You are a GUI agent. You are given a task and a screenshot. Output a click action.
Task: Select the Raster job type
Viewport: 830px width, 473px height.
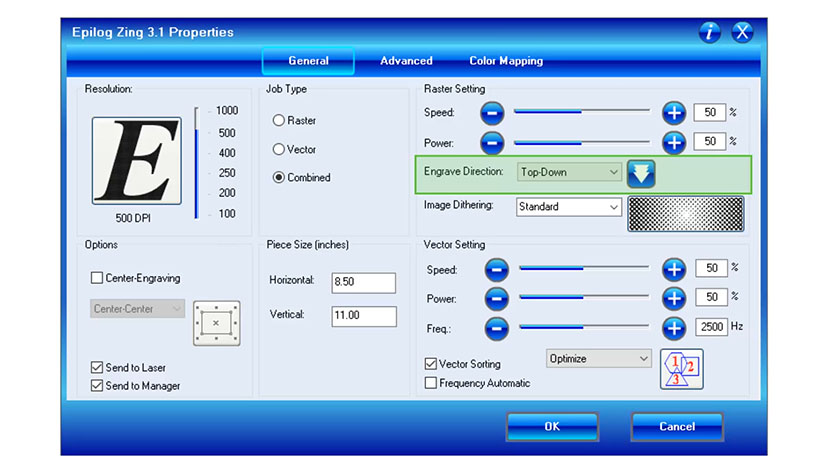click(279, 121)
